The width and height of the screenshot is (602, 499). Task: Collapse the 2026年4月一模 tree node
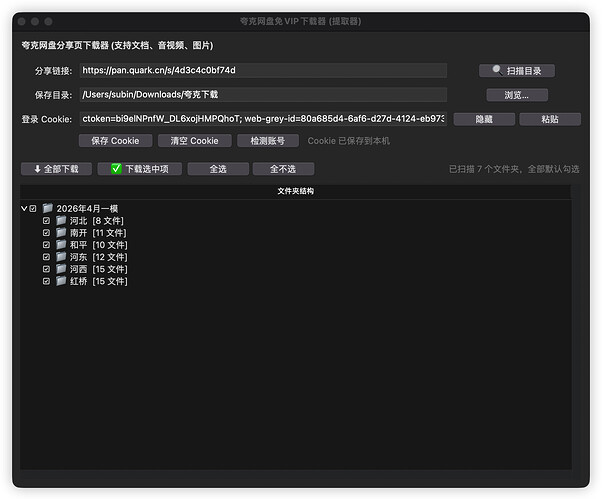coord(24,208)
